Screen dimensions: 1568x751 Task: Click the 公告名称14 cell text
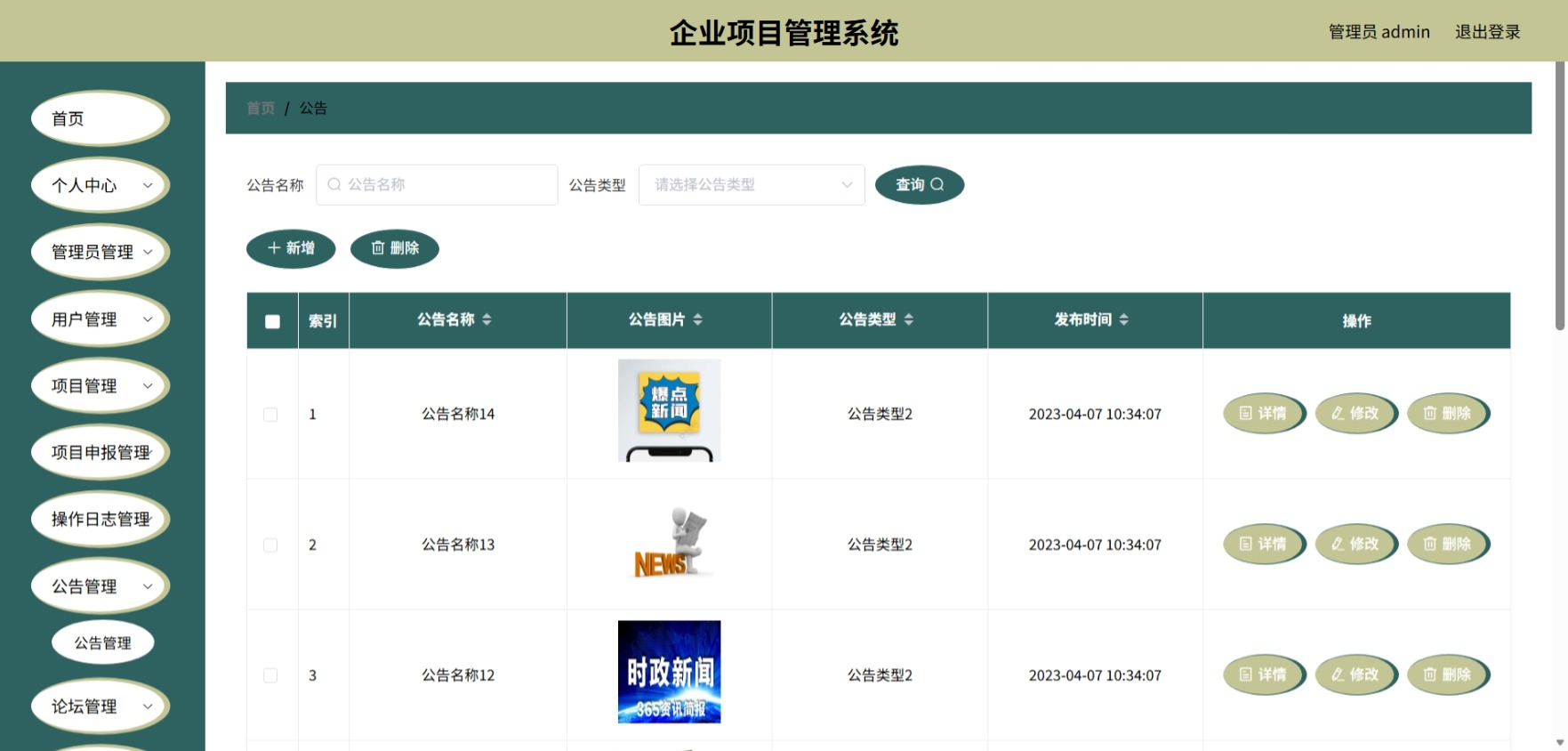click(458, 414)
